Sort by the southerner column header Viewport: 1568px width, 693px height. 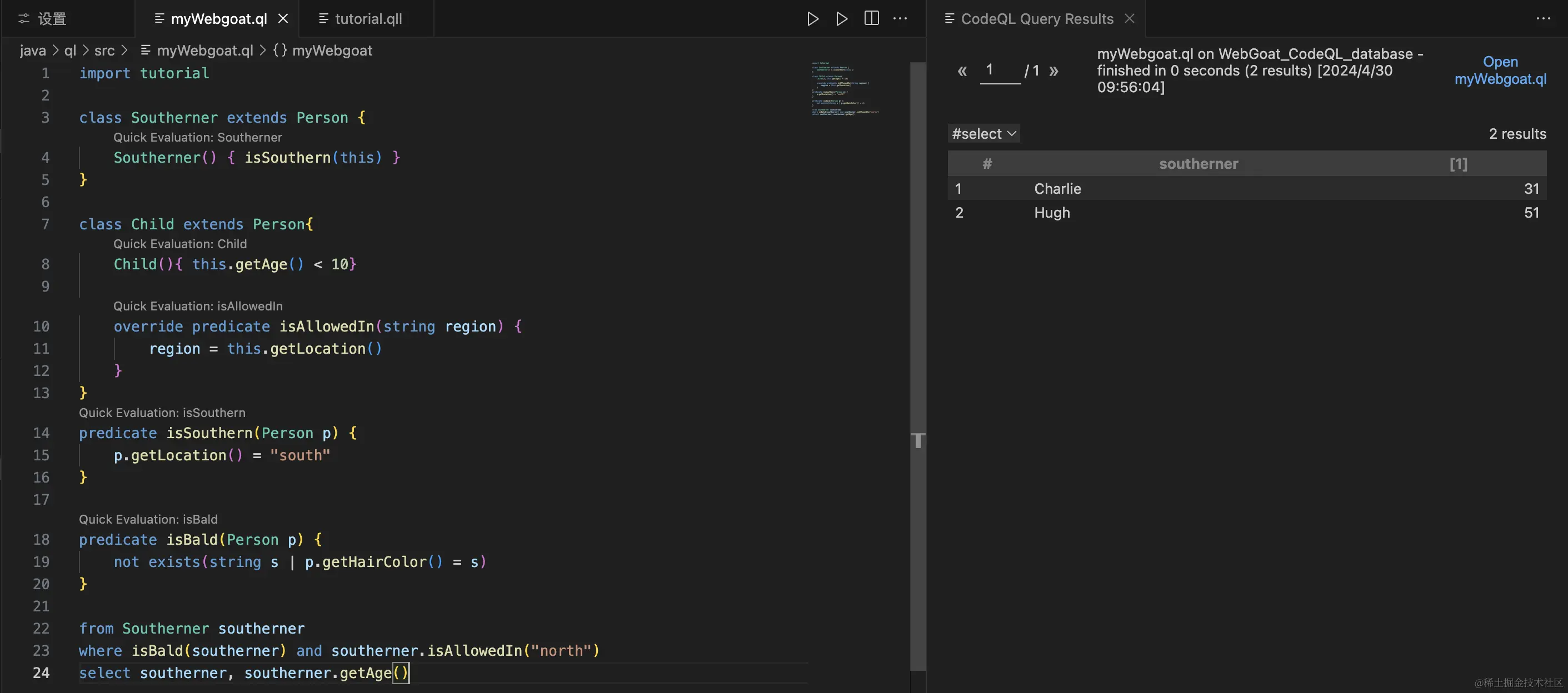pyautogui.click(x=1199, y=164)
